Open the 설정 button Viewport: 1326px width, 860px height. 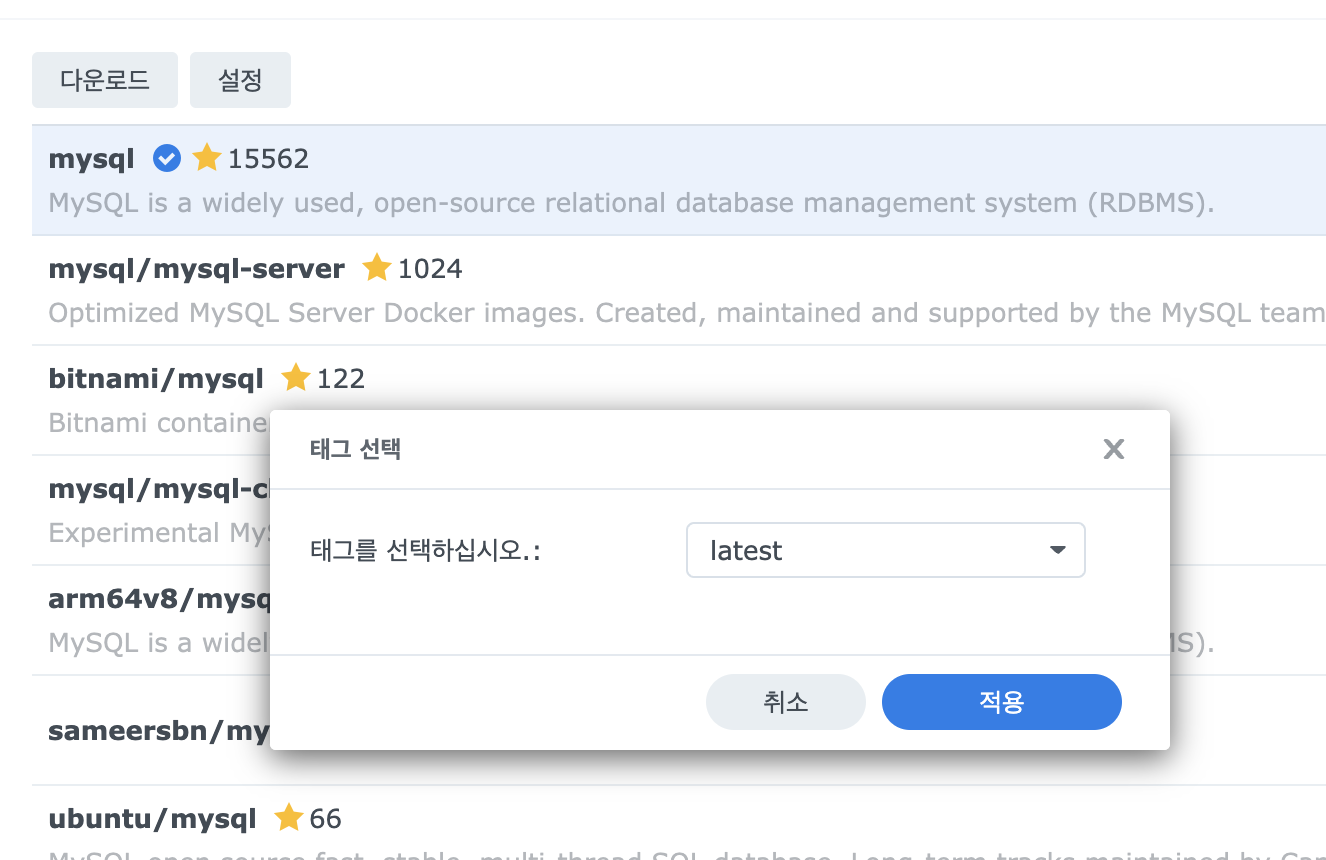(240, 80)
